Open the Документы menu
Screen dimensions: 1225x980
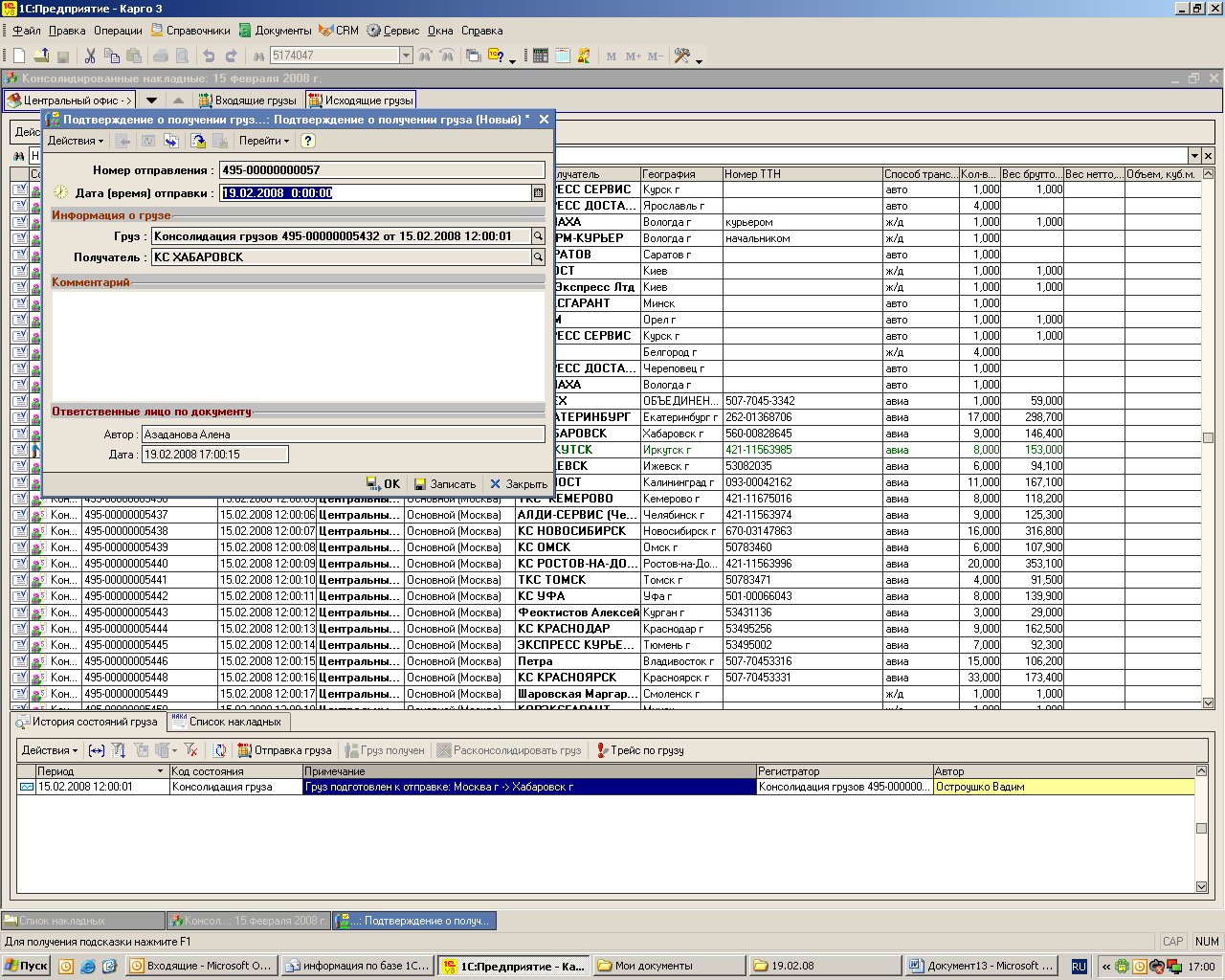[x=275, y=31]
